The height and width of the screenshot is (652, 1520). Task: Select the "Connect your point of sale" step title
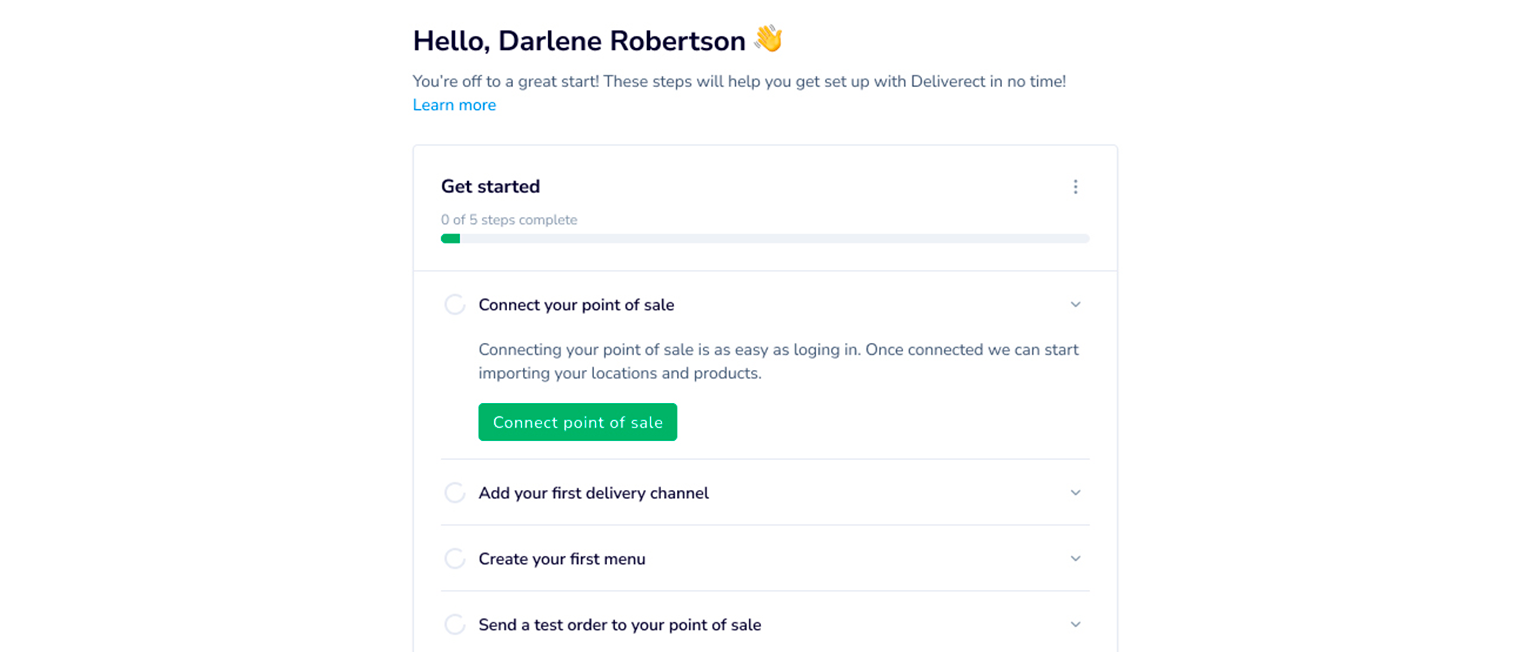coord(577,304)
